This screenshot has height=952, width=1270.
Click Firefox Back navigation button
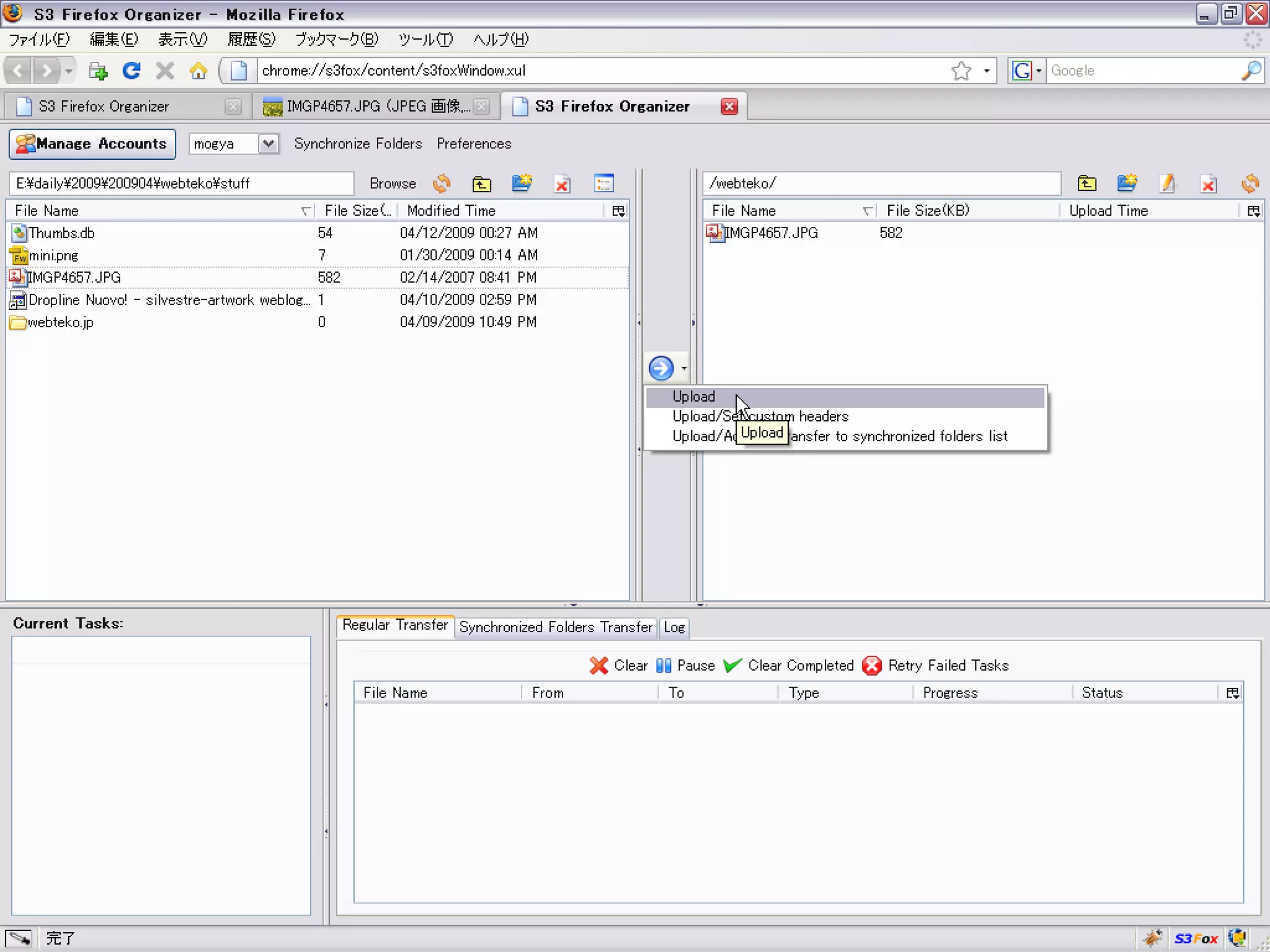[18, 71]
